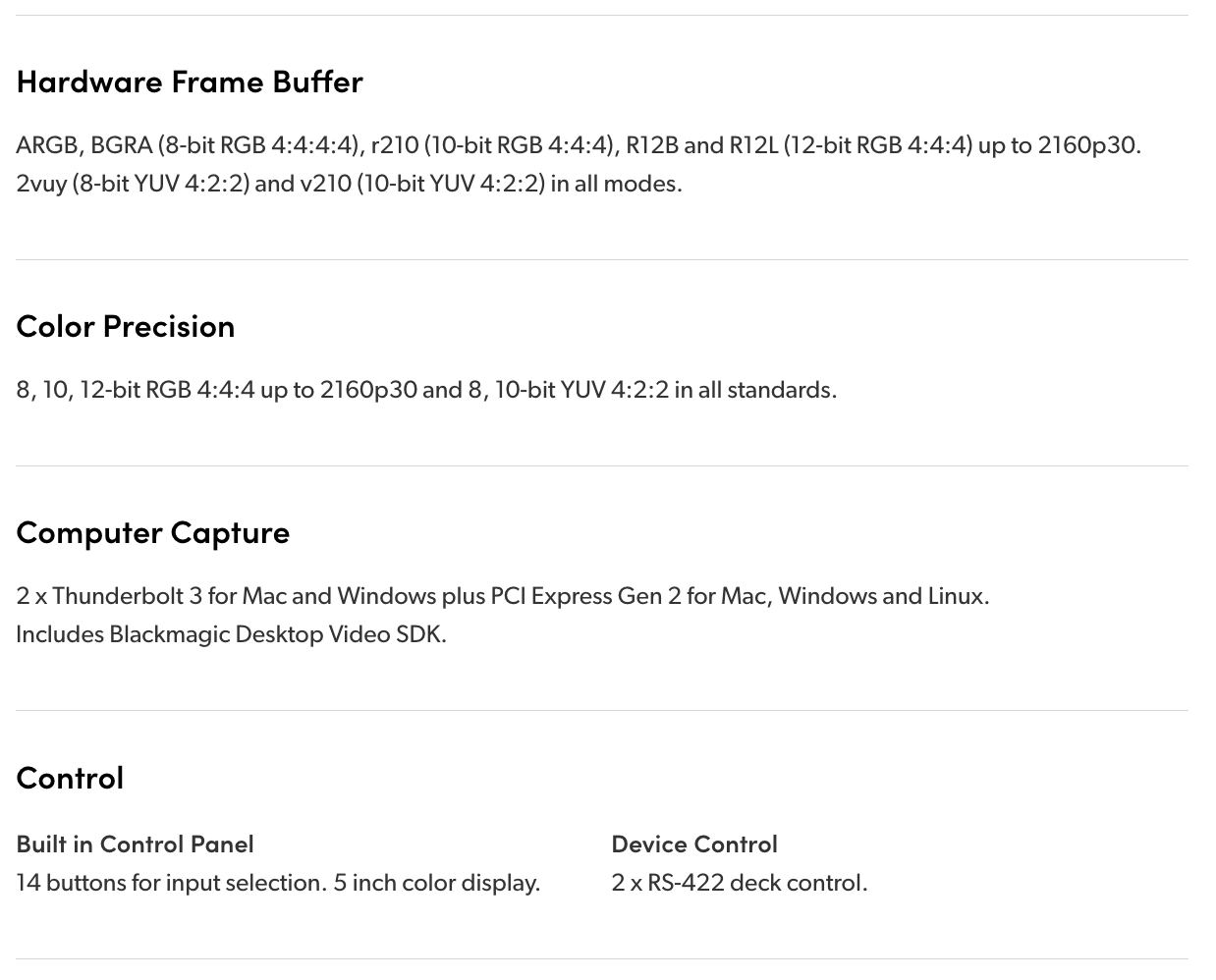Click the Blackmagic Desktop Video SDK line
This screenshot has height=980, width=1216.
click(x=231, y=634)
